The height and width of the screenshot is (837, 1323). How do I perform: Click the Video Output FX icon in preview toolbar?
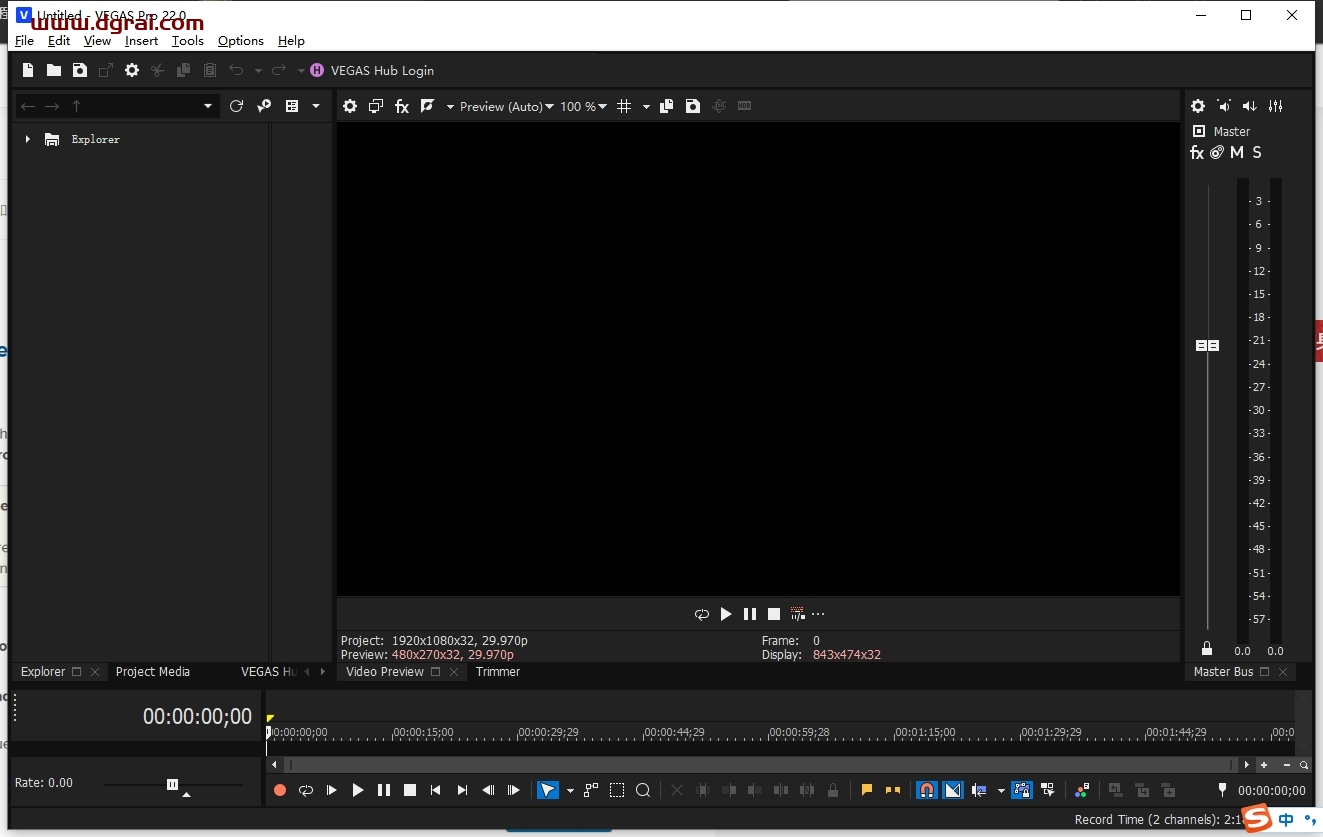(x=402, y=106)
